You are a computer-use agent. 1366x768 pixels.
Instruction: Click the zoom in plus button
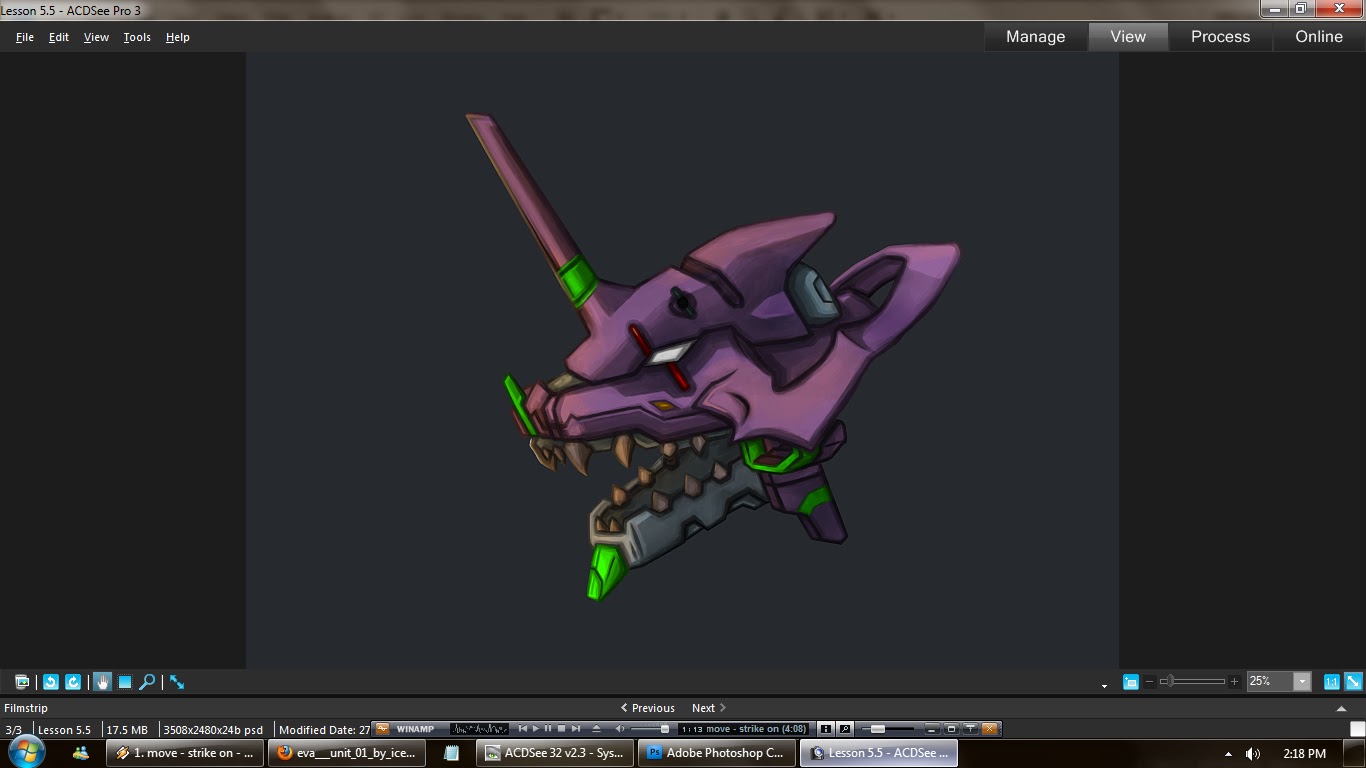(x=1234, y=682)
